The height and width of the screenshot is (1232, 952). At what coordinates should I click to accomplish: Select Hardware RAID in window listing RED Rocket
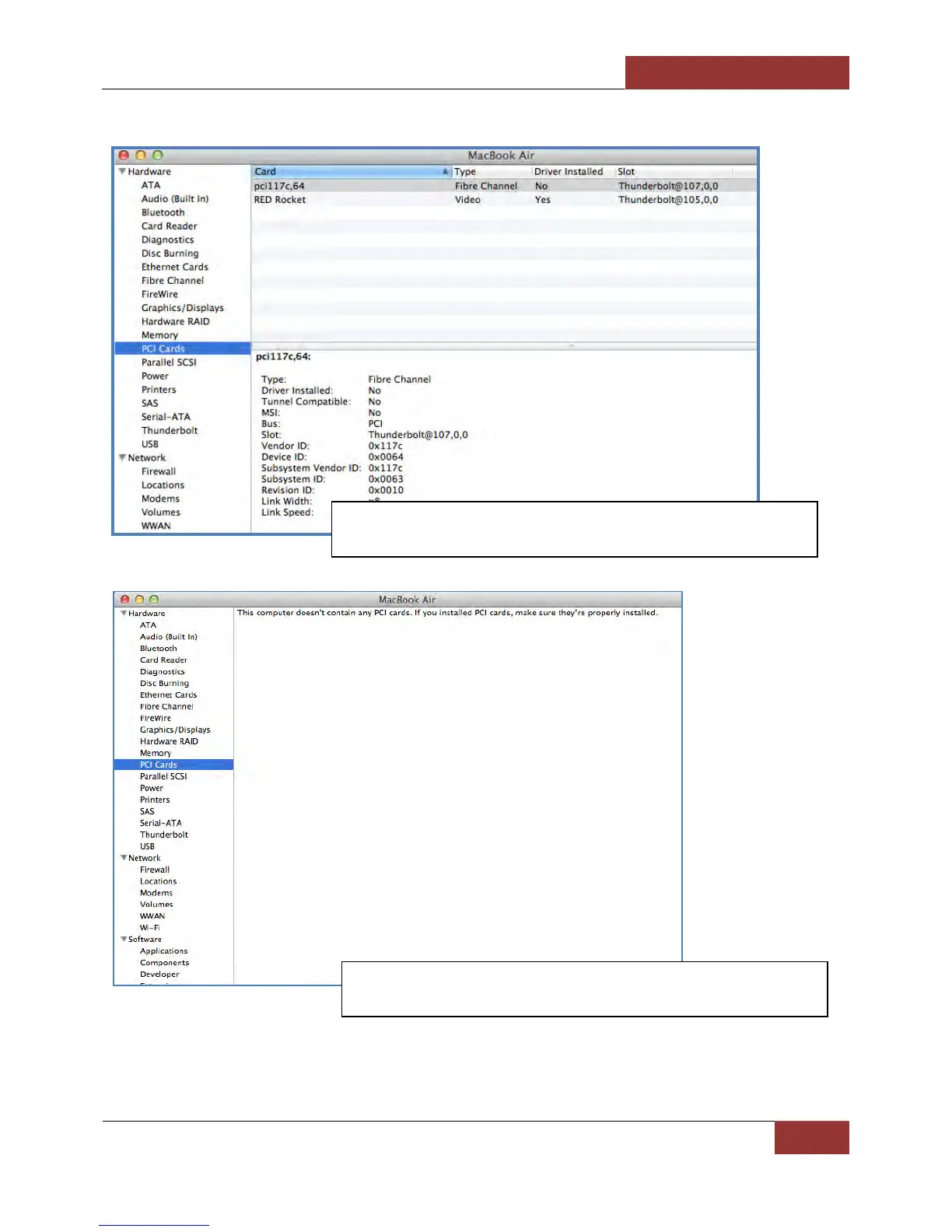pyautogui.click(x=176, y=321)
